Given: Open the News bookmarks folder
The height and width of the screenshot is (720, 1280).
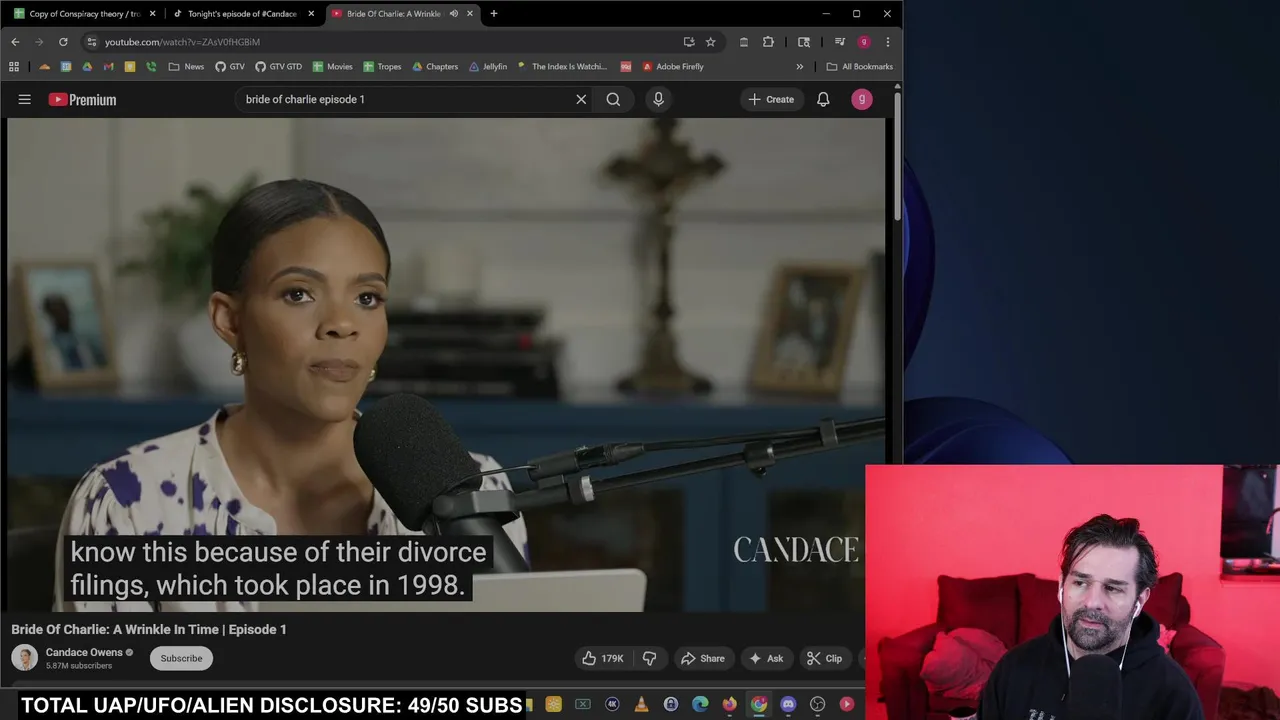Looking at the screenshot, I should point(186,67).
